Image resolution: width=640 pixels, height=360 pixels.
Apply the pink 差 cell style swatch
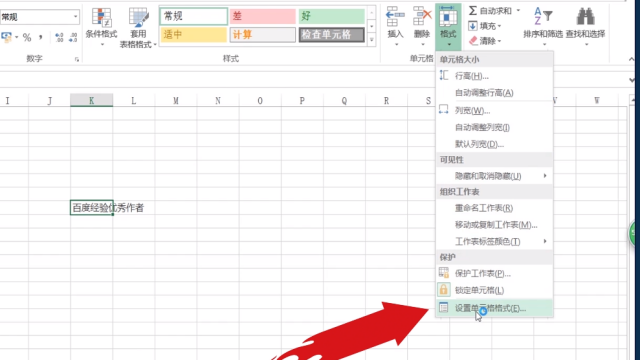(262, 16)
